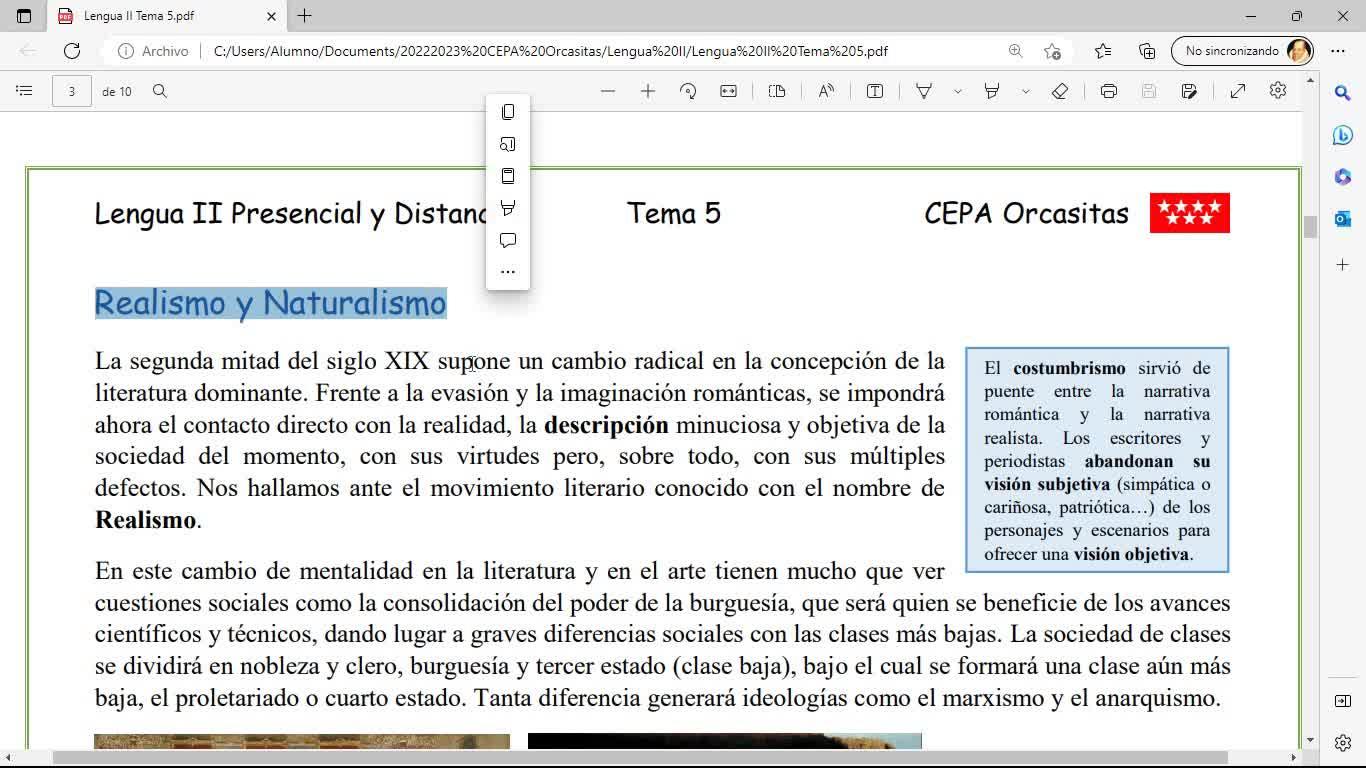Add a new app to the sidebar
1366x768 pixels.
[x=1343, y=264]
